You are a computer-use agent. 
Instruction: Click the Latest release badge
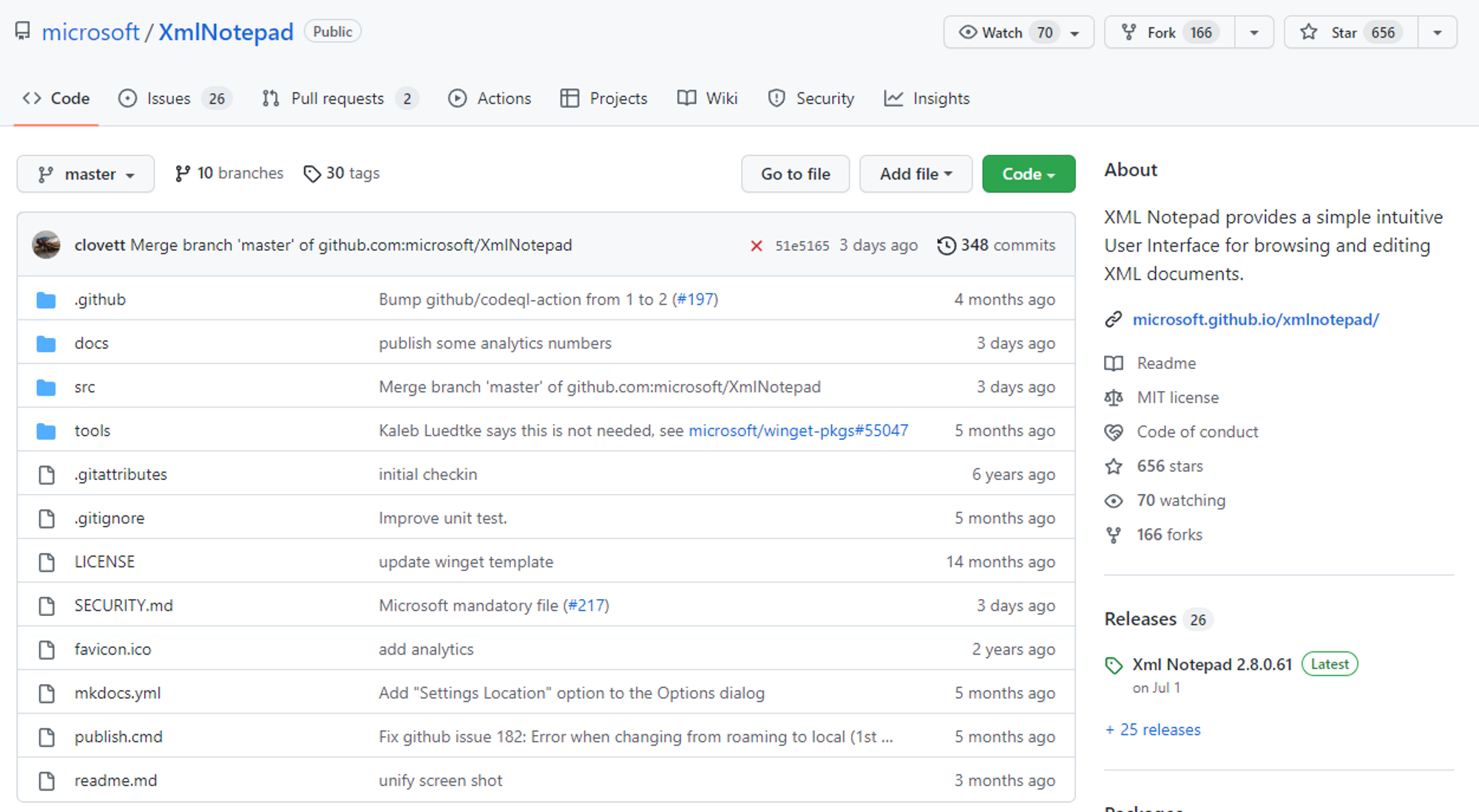pos(1330,664)
